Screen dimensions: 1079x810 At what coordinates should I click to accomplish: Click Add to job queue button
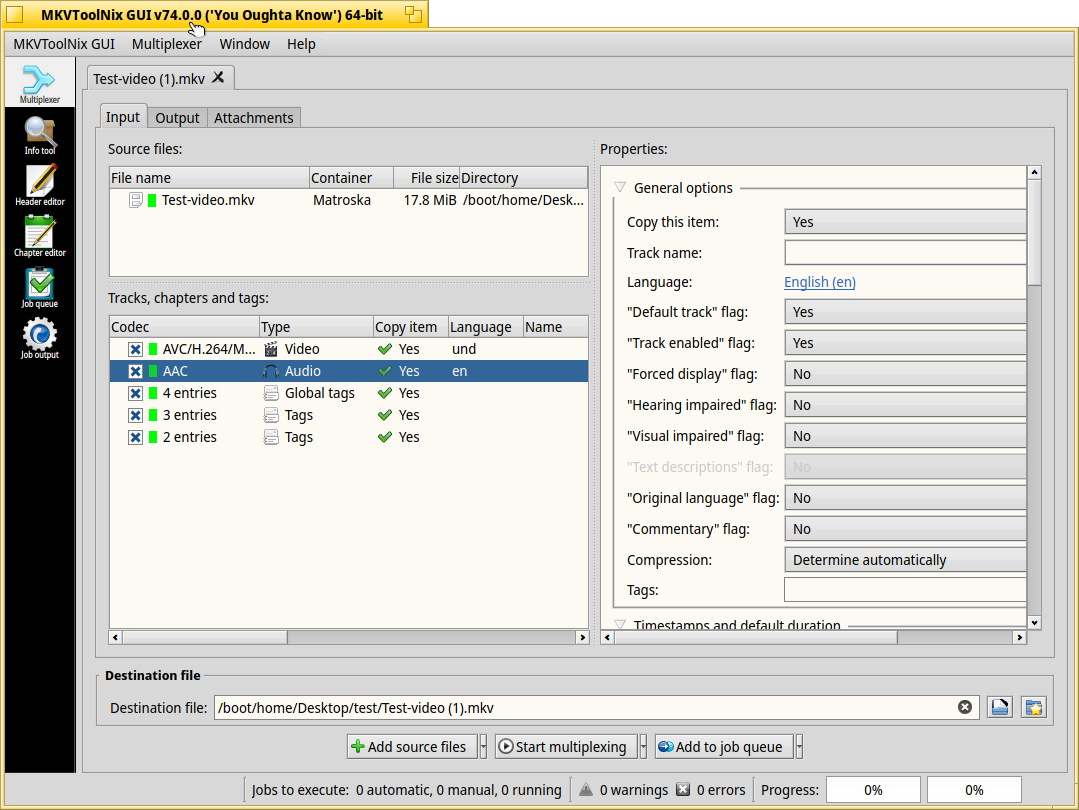724,746
